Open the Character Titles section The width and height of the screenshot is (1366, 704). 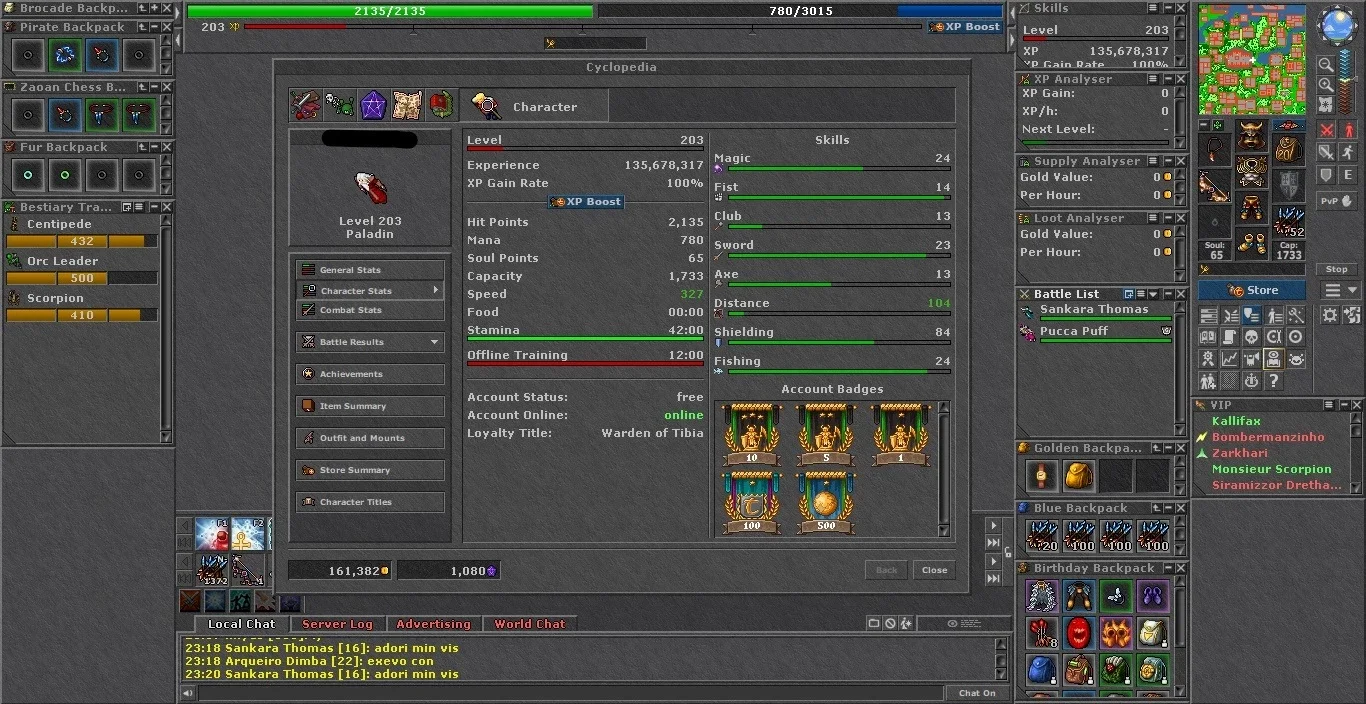tap(370, 502)
